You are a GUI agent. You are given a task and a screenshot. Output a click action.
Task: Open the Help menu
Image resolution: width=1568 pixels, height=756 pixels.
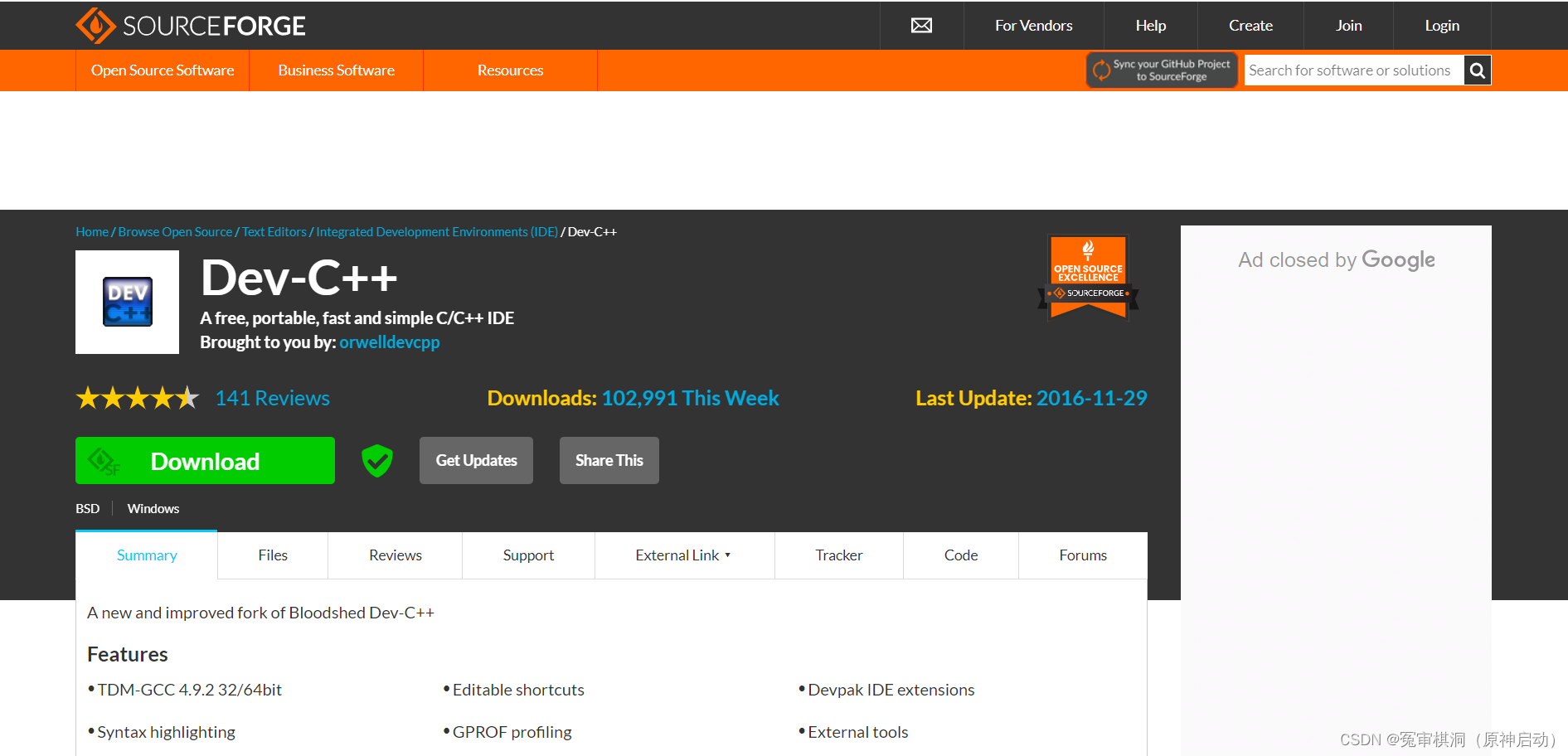[1150, 26]
